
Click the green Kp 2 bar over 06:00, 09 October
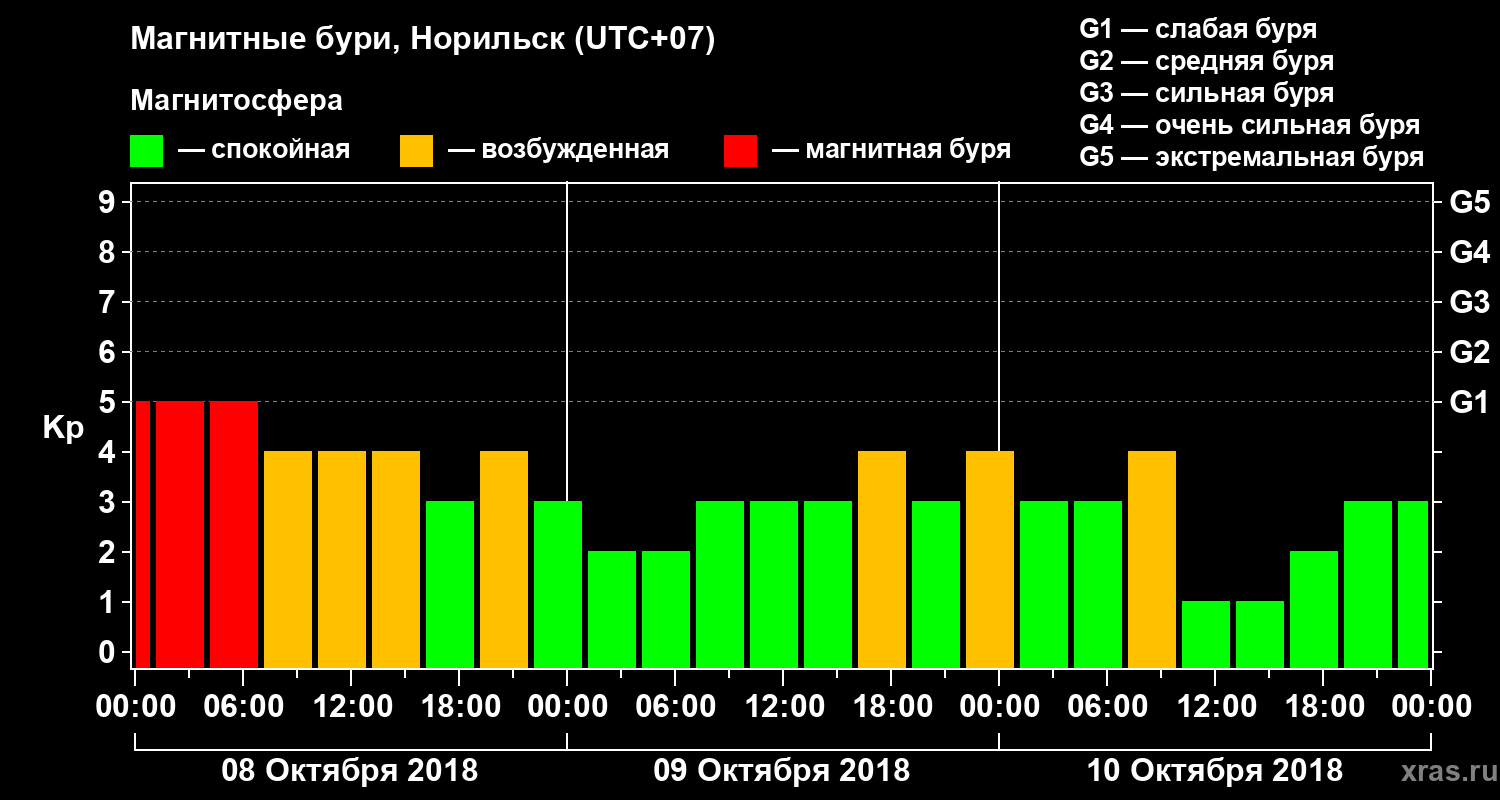pyautogui.click(x=666, y=610)
